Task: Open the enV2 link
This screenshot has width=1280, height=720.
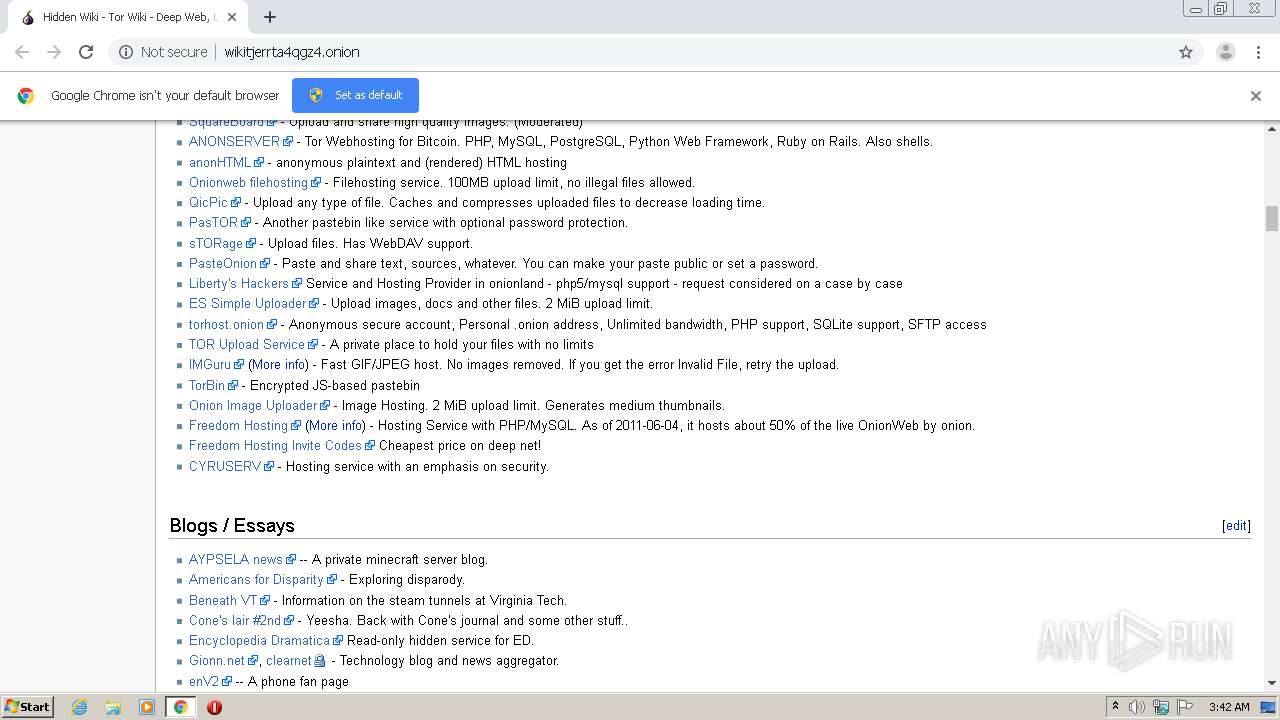Action: pyautogui.click(x=204, y=681)
